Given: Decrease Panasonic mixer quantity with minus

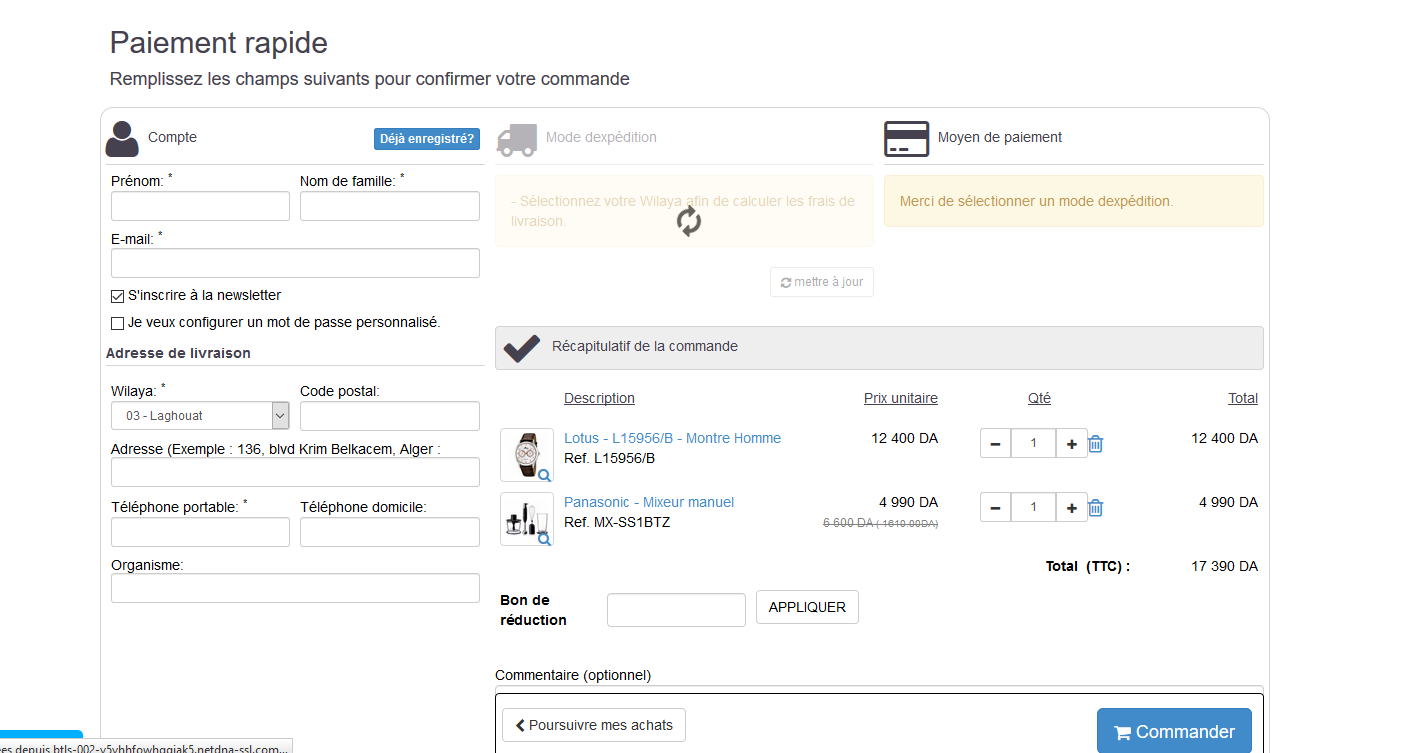Looking at the screenshot, I should pyautogui.click(x=995, y=508).
